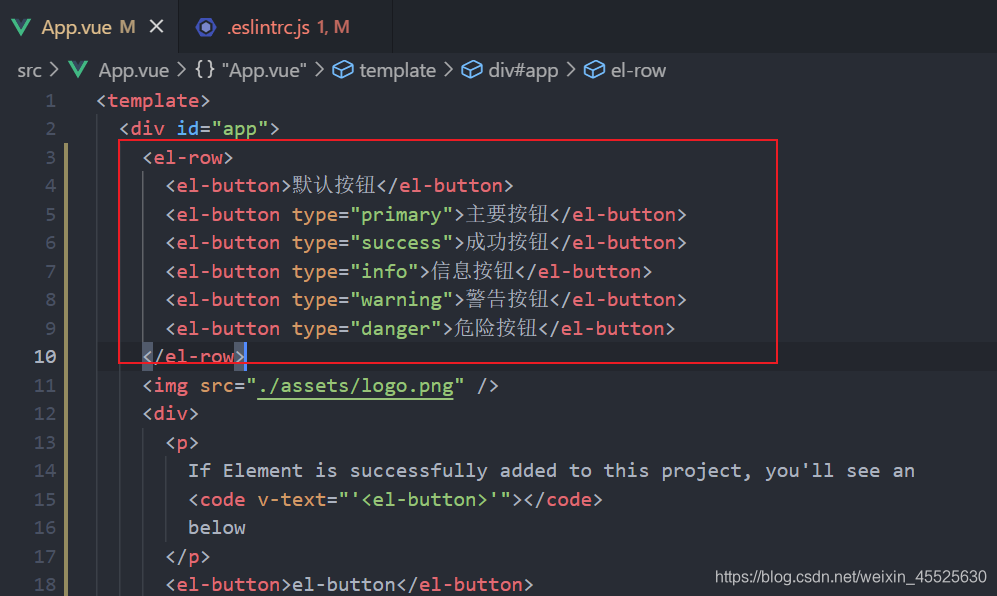Screen dimensions: 997x596
Task: Click the cube icon beside template breadcrumb
Action: 343,69
